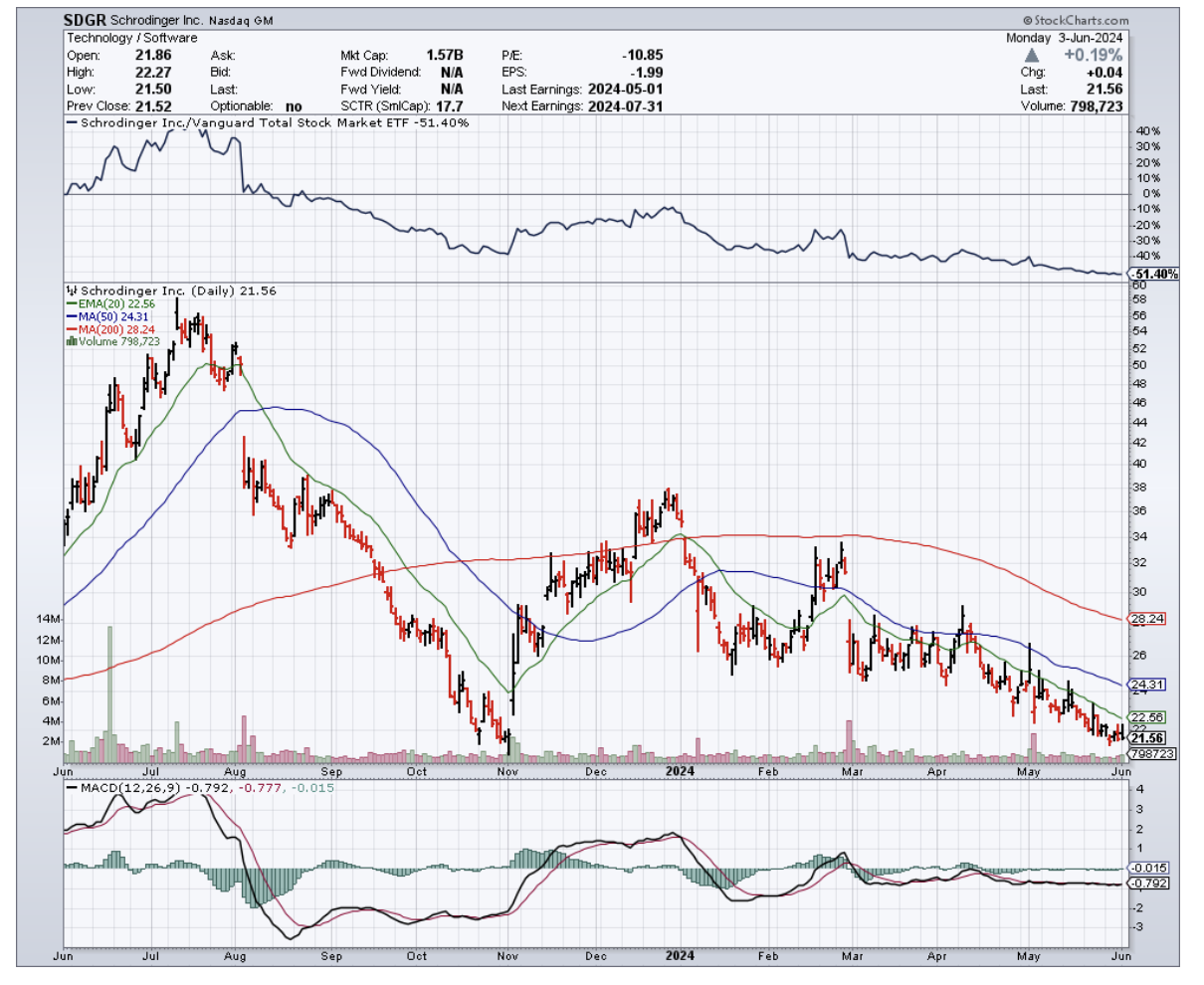Click the MA(200) red legend entry

pos(111,329)
